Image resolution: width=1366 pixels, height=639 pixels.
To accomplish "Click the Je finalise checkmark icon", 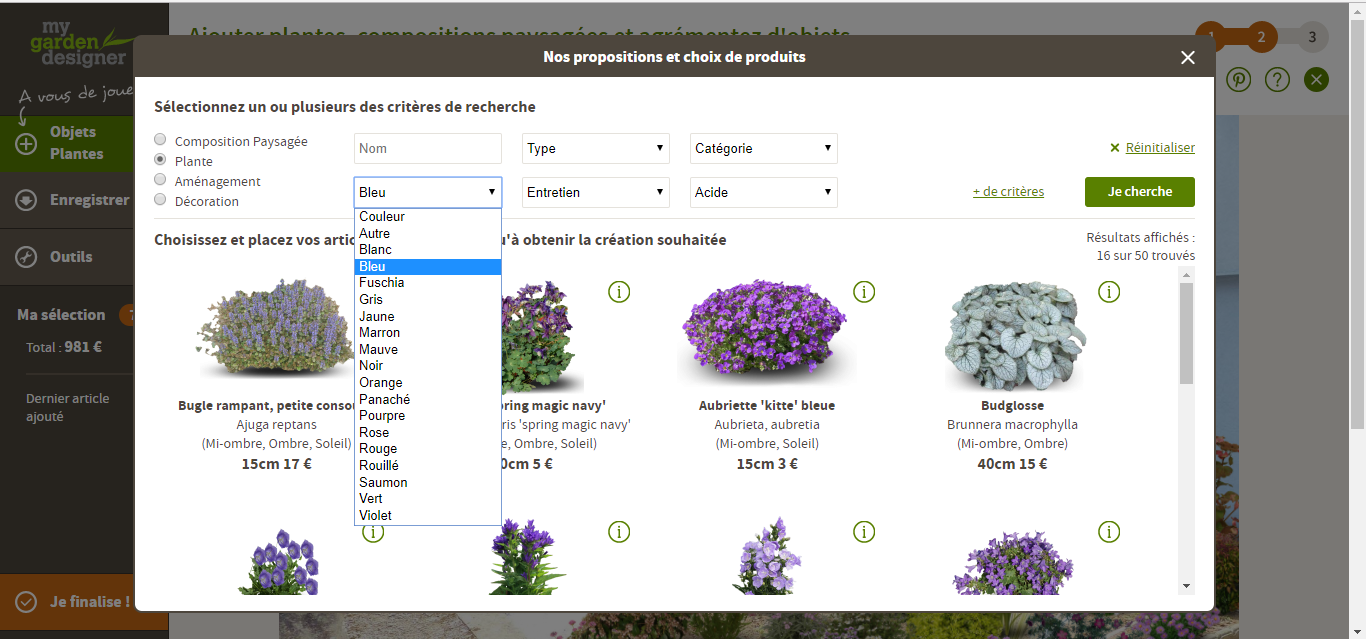I will click(x=26, y=602).
